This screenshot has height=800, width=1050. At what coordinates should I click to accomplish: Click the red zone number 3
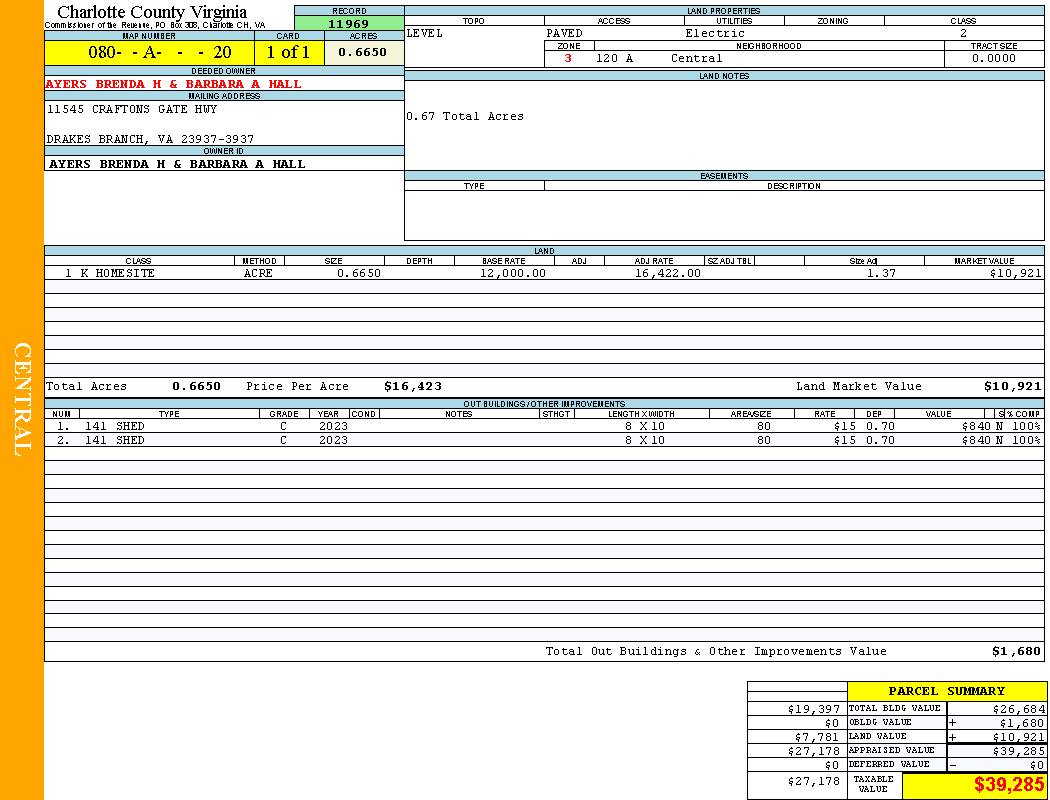(568, 58)
